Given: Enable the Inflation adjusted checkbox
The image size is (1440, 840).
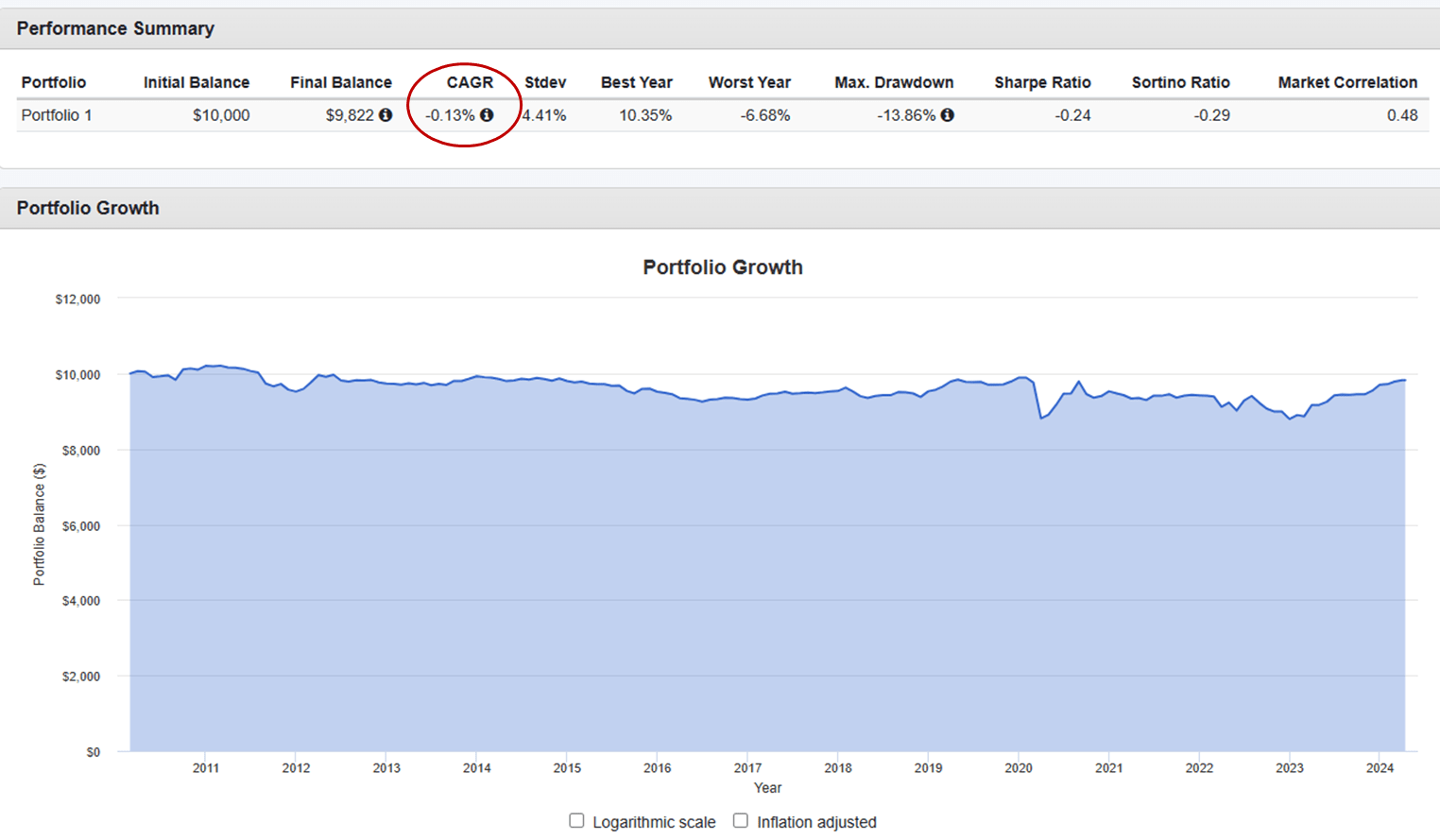Looking at the screenshot, I should pos(740,820).
